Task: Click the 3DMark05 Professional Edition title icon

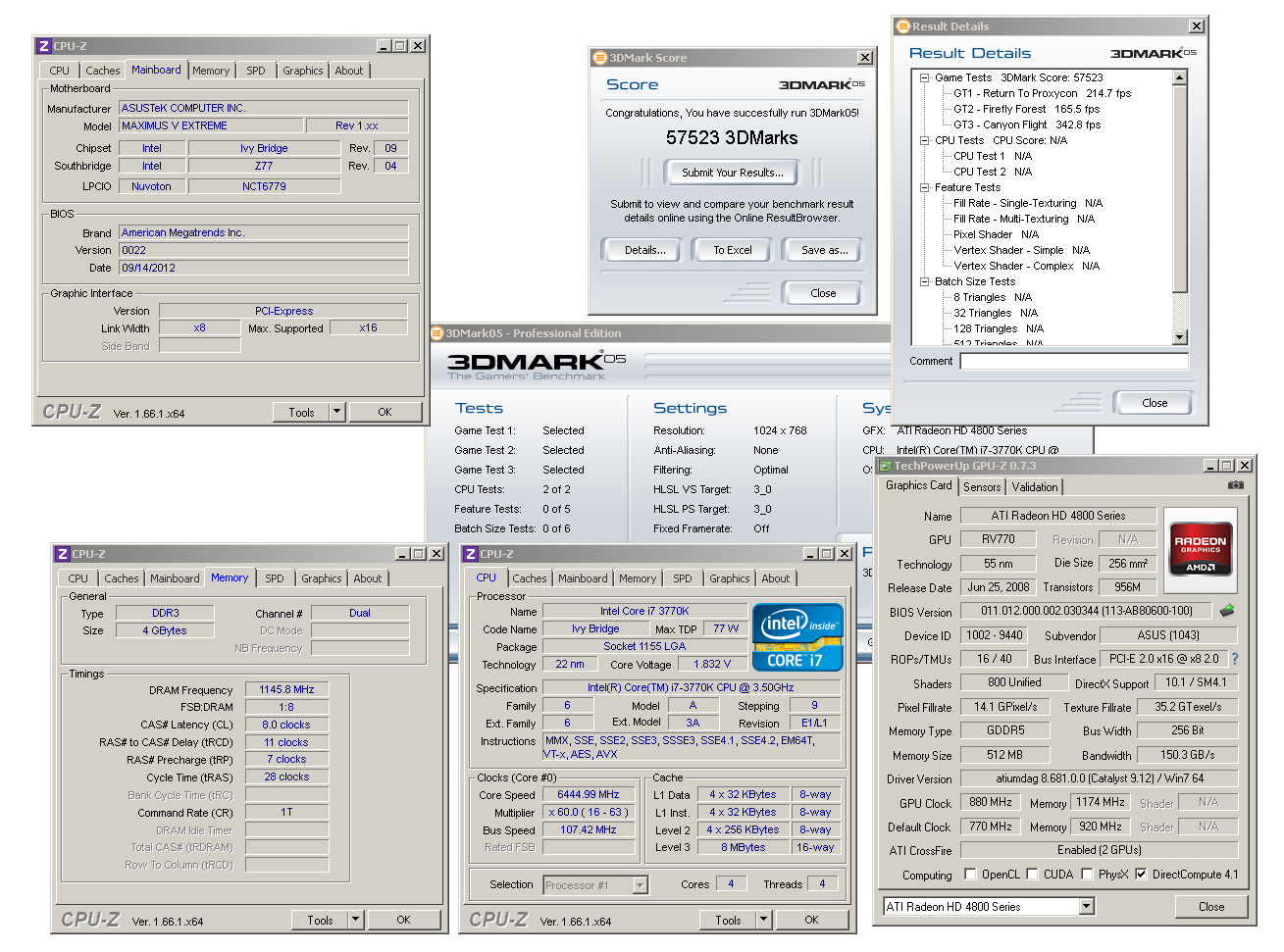Action: 437,333
